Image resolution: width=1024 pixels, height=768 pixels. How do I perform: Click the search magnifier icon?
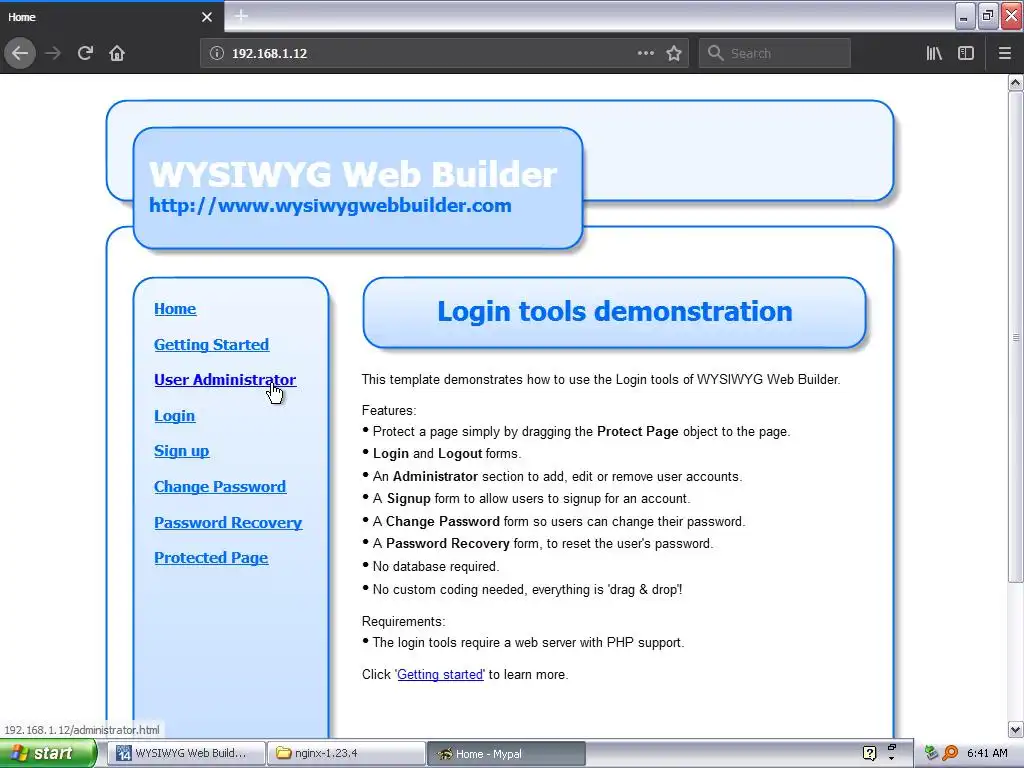(x=716, y=53)
